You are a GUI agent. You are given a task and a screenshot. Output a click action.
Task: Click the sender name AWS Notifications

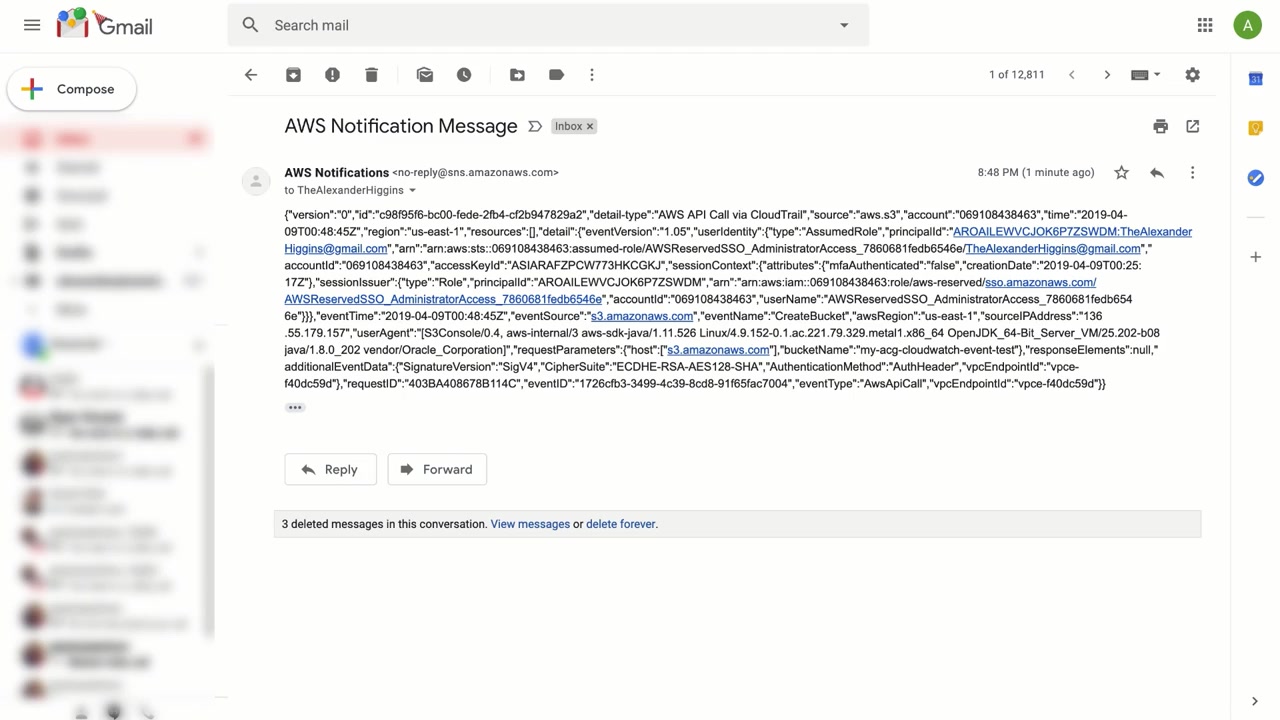coord(336,172)
